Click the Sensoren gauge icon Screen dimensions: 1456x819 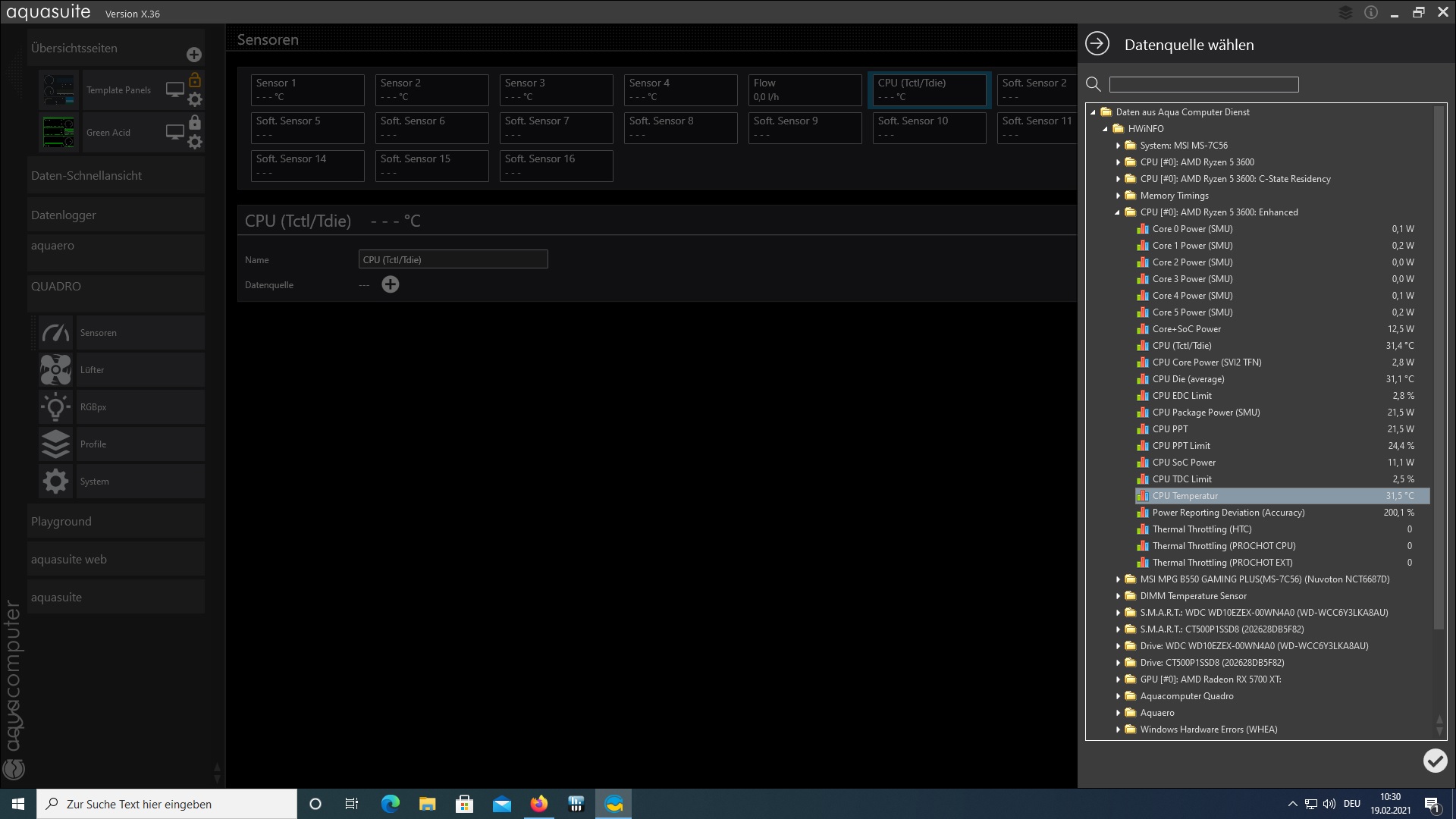[55, 333]
